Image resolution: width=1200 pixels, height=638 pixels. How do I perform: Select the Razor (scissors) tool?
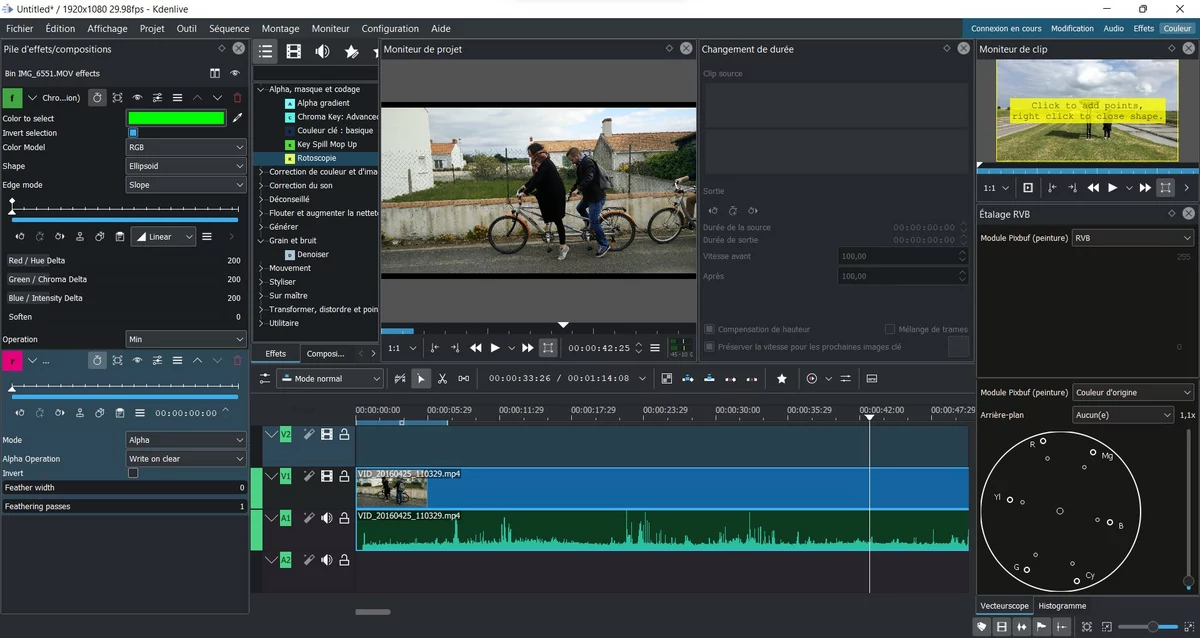point(442,379)
